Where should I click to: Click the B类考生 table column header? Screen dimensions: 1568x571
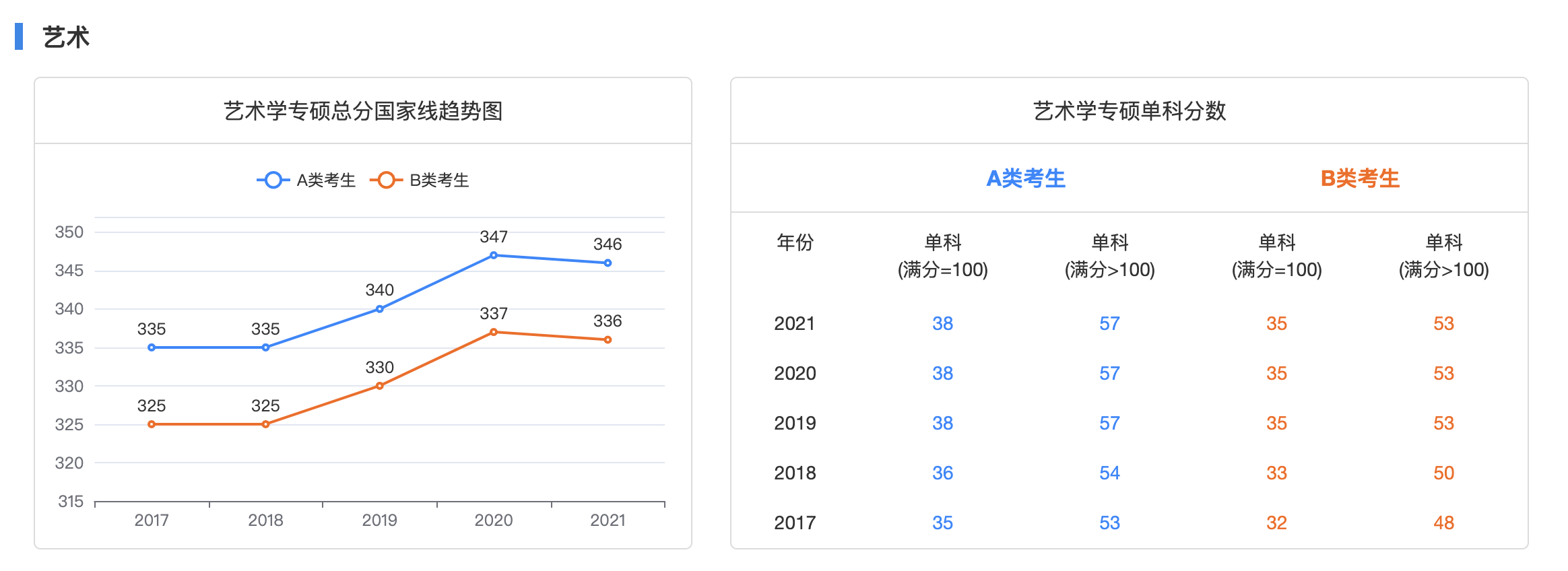tap(1360, 178)
